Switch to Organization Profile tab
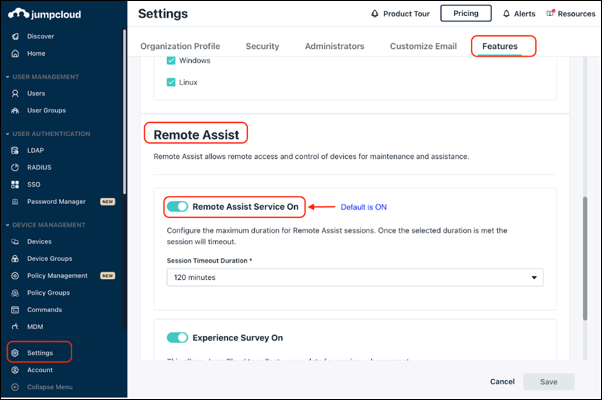The image size is (602, 400). (180, 46)
